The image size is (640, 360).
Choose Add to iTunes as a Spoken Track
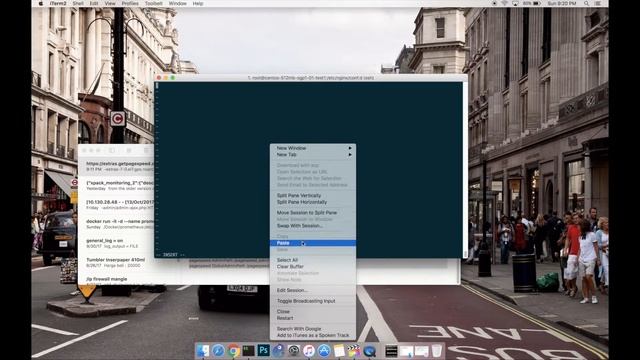313,335
